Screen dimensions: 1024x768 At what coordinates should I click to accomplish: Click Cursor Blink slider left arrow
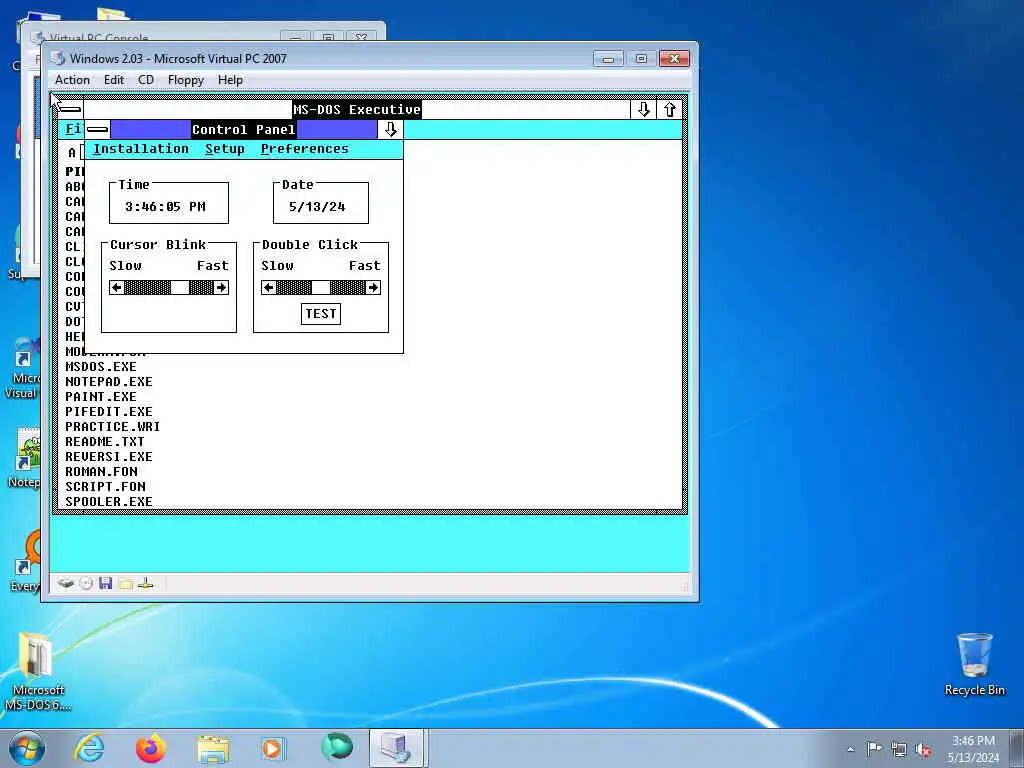[x=117, y=287]
